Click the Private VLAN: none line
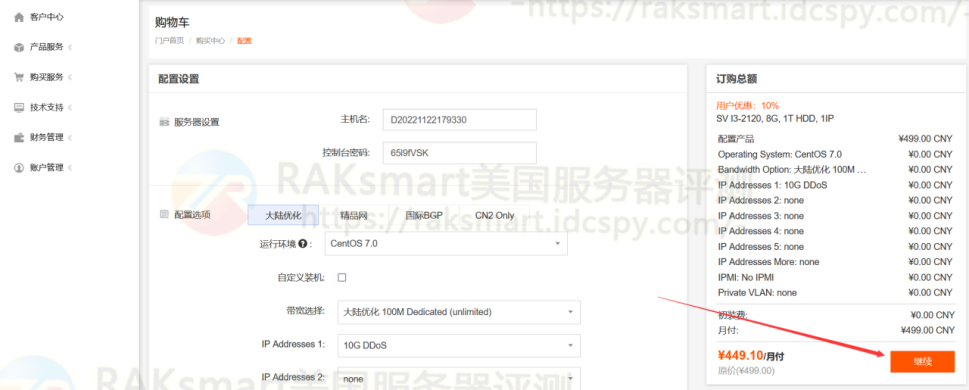969x390 pixels. pyautogui.click(x=835, y=292)
